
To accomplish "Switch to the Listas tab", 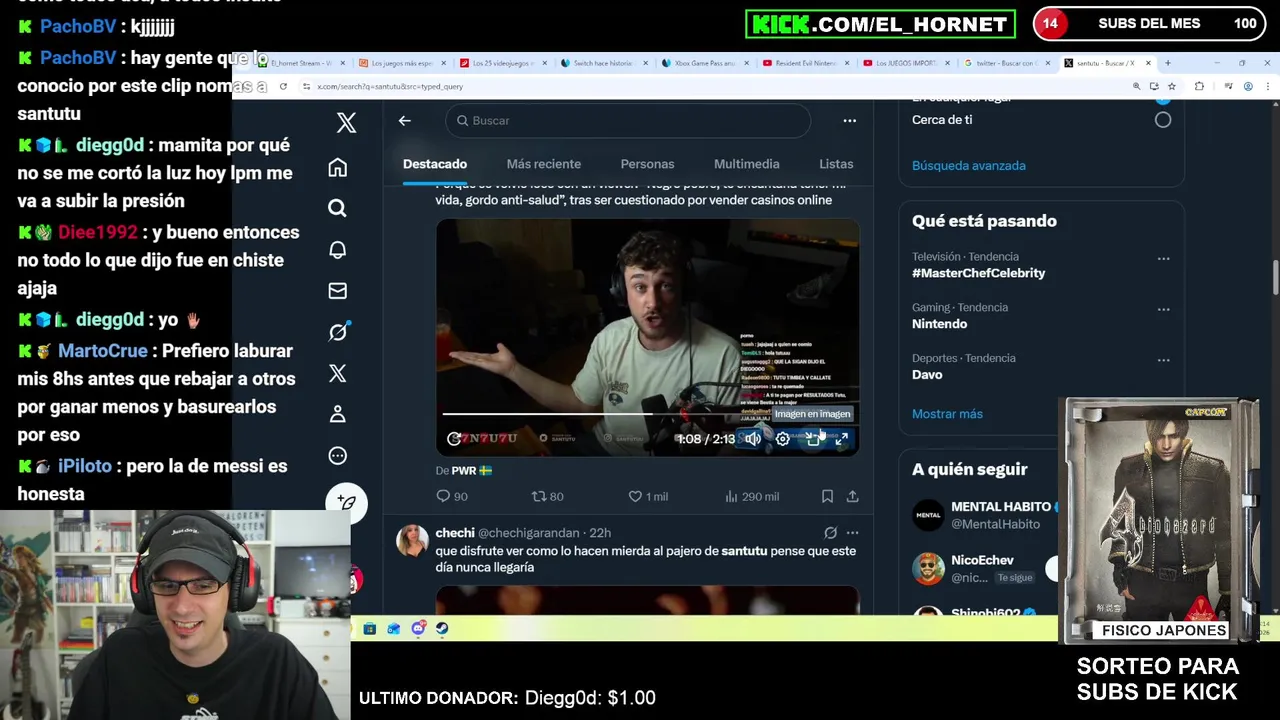I will click(x=836, y=164).
